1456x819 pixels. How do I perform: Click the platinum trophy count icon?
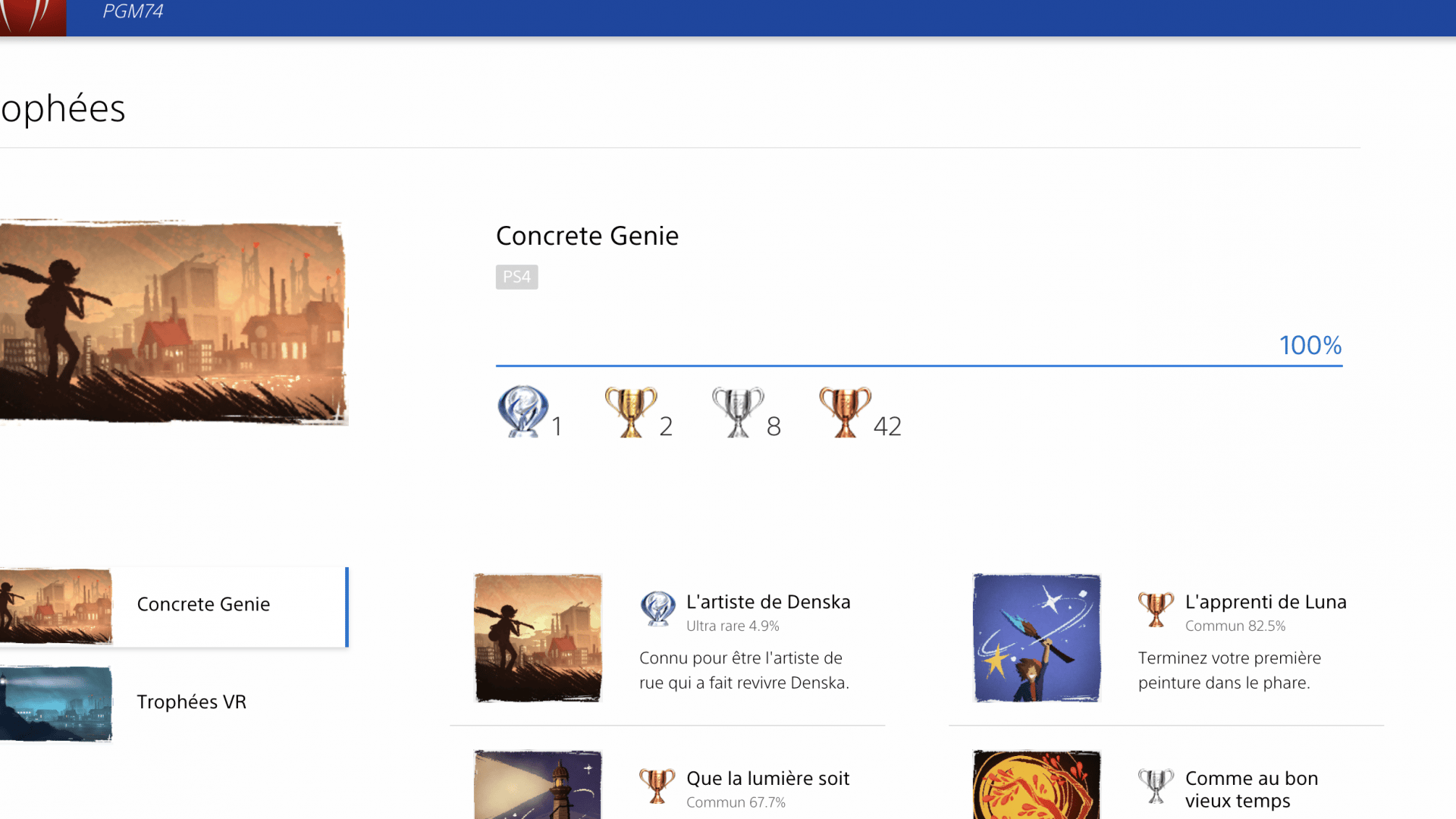pyautogui.click(x=522, y=412)
